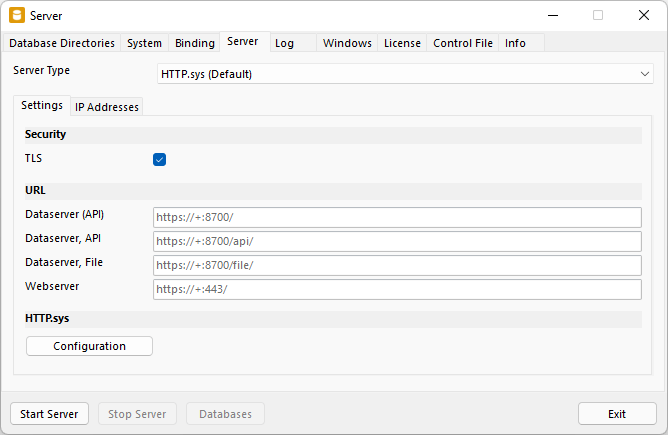Switch to the Control File tab
The width and height of the screenshot is (668, 435).
point(462,43)
